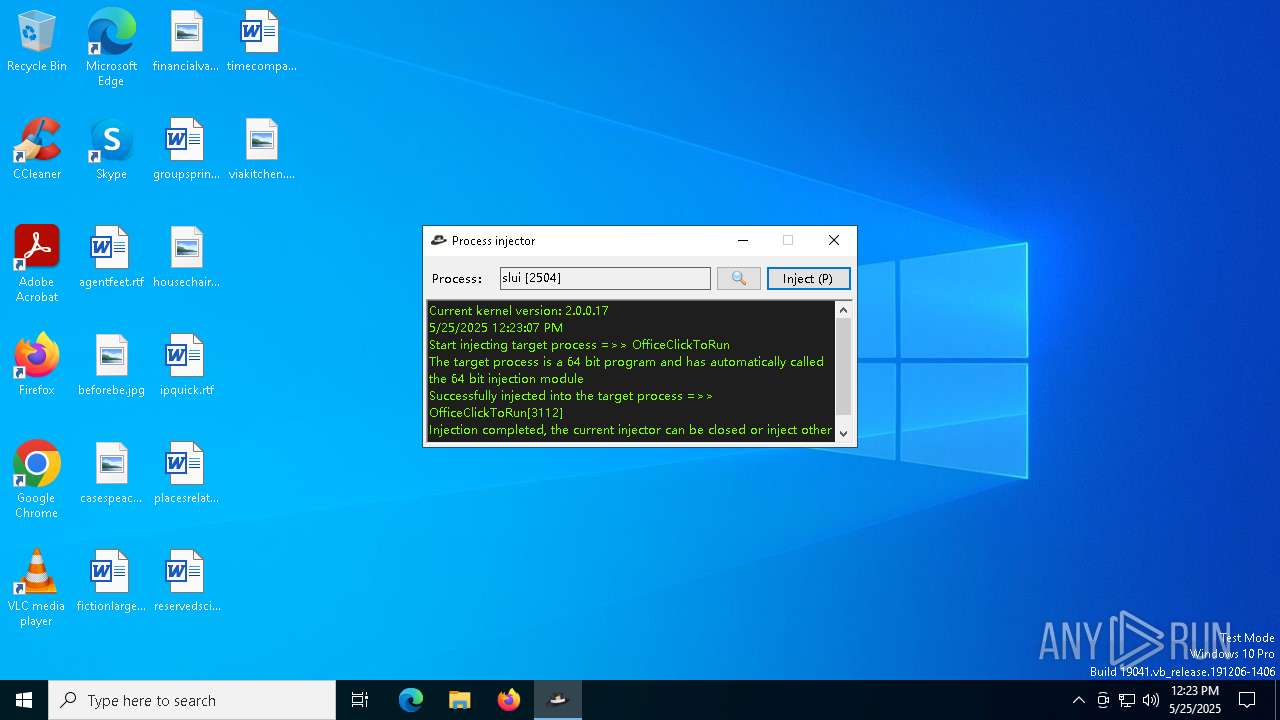Screen dimensions: 1280x720
Task: Click the 'OfficeClickToRun[3112]' log text
Action: [x=496, y=413]
